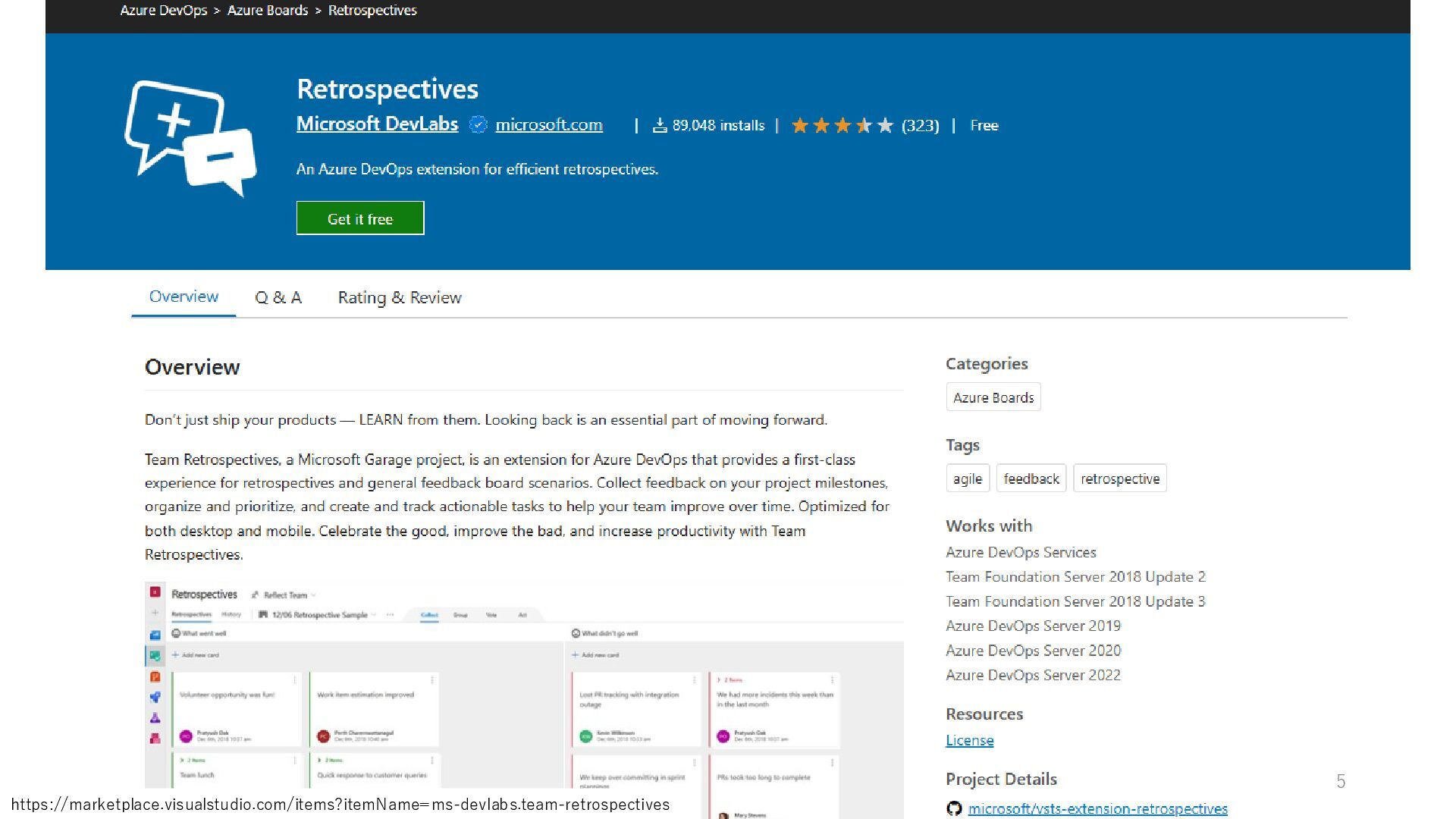Open the Microsoft DevLabs publisher link

pos(377,124)
